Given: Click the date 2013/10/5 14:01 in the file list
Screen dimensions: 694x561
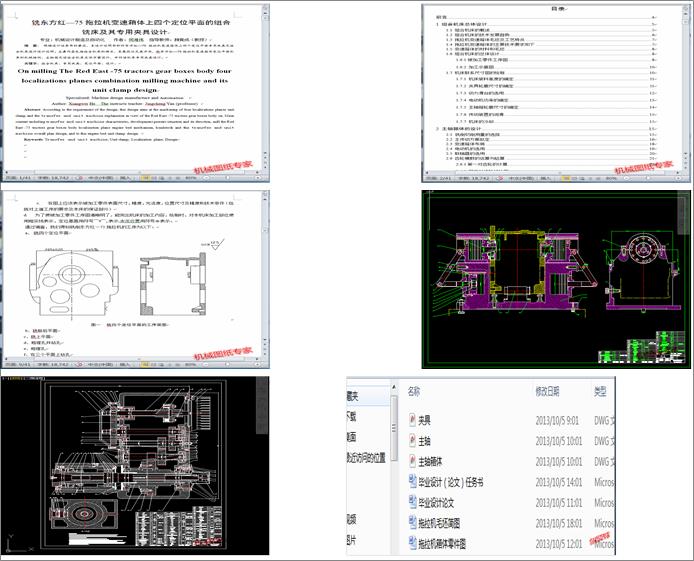Looking at the screenshot, I should [559, 482].
